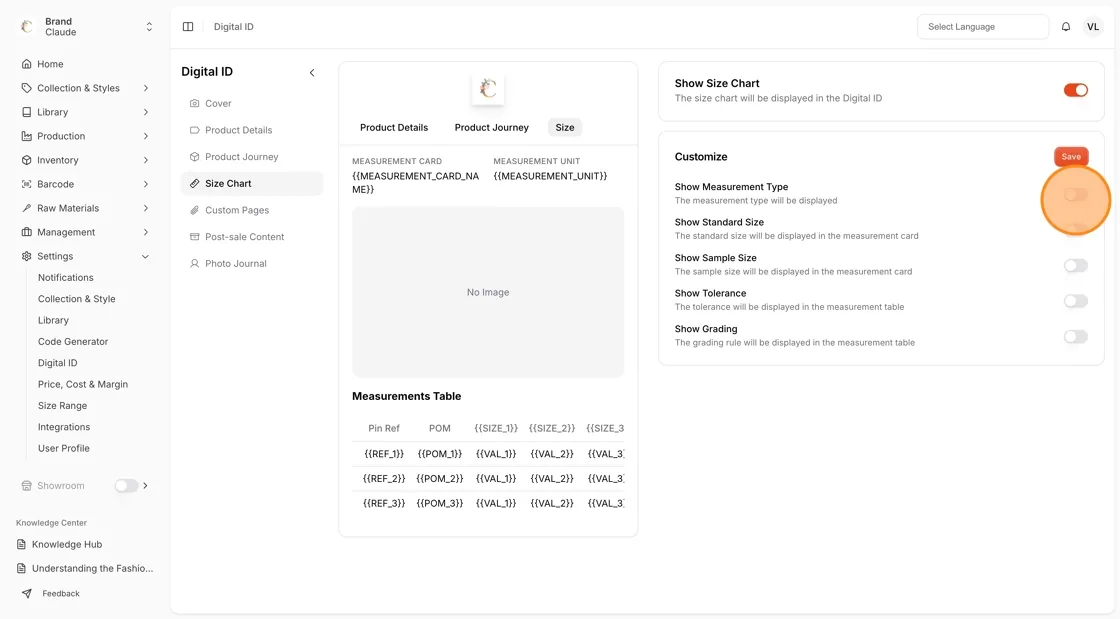Open Digital ID under Settings submenu

(57, 363)
